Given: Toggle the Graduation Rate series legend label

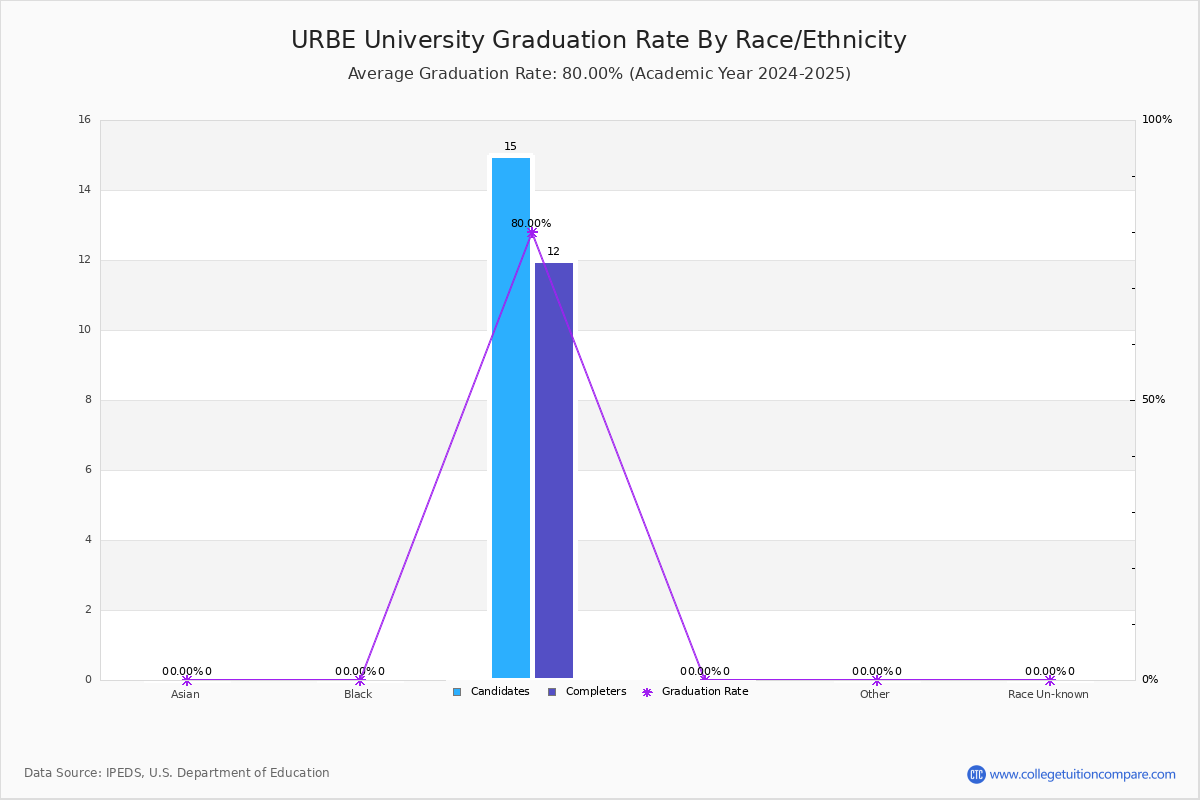Looking at the screenshot, I should (x=705, y=692).
